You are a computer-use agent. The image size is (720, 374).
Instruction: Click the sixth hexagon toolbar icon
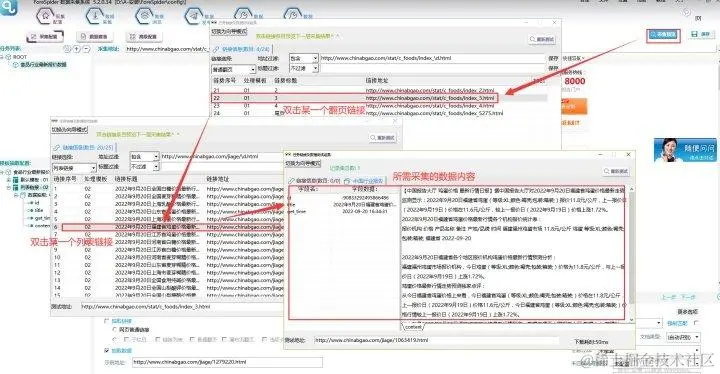point(293,14)
